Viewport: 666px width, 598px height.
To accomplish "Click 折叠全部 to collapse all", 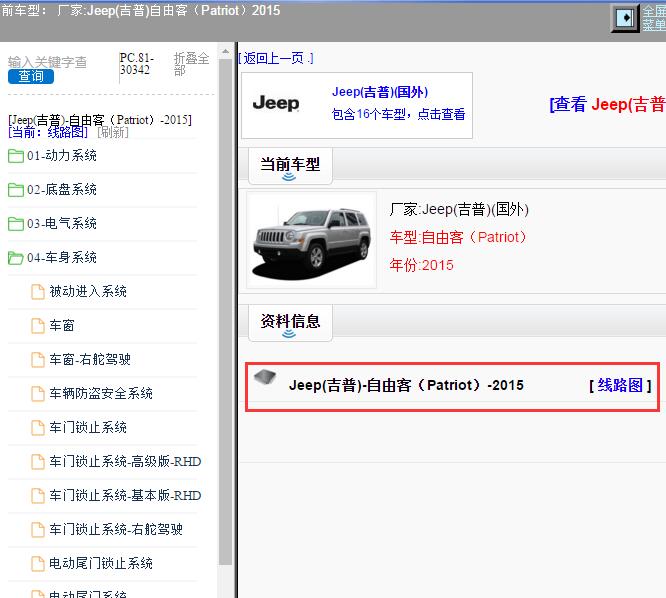I will (x=192, y=64).
